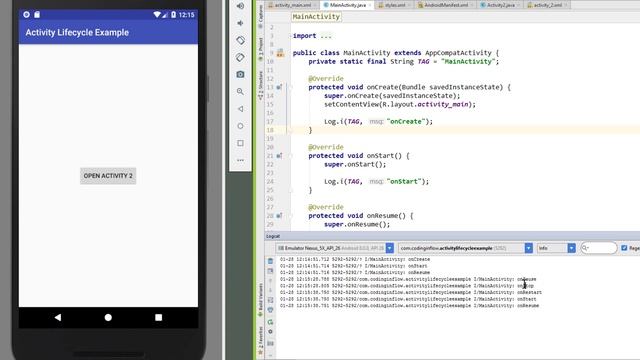
Task: Open the Project tool window side tab
Action: pos(260,49)
